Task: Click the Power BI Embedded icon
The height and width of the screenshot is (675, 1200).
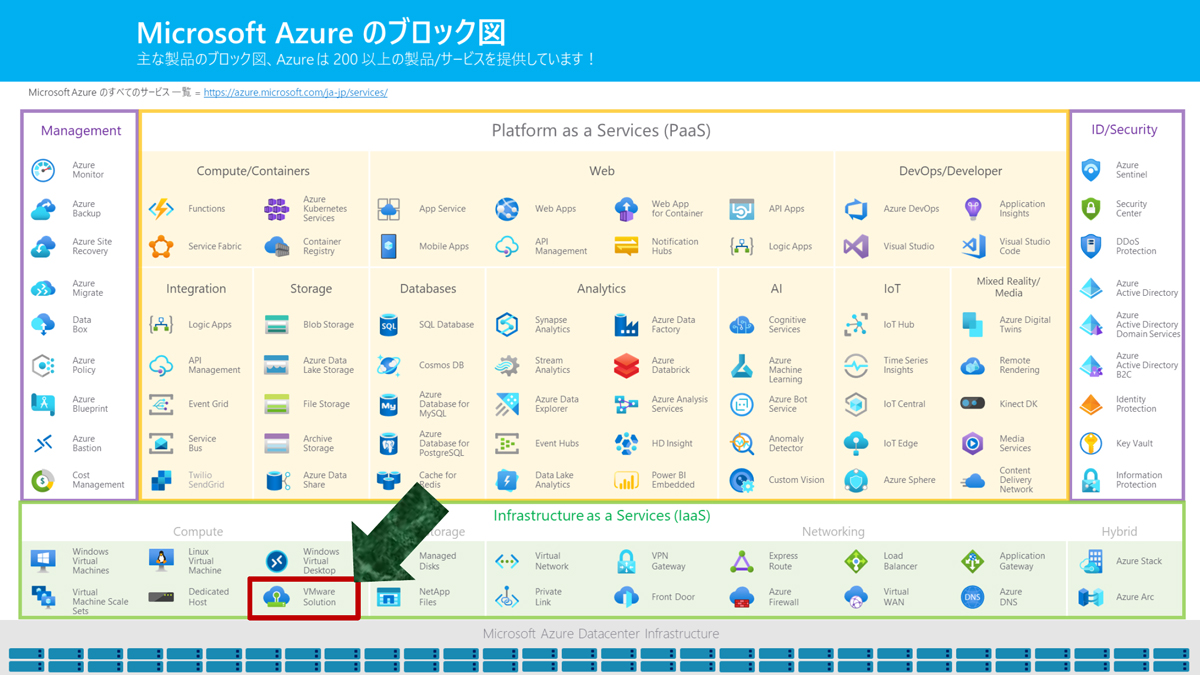Action: pyautogui.click(x=626, y=480)
